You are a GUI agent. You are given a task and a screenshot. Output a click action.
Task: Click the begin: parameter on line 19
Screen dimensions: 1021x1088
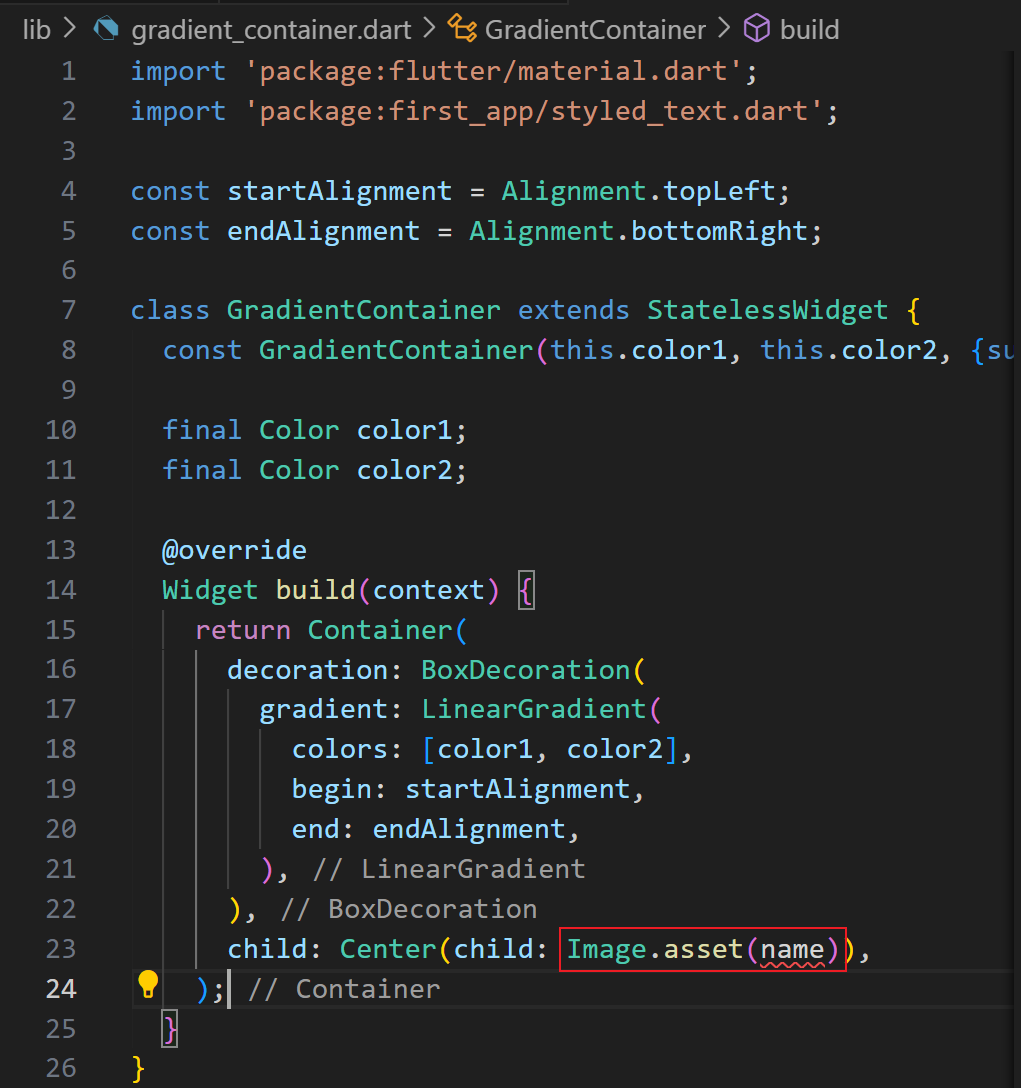pyautogui.click(x=339, y=790)
